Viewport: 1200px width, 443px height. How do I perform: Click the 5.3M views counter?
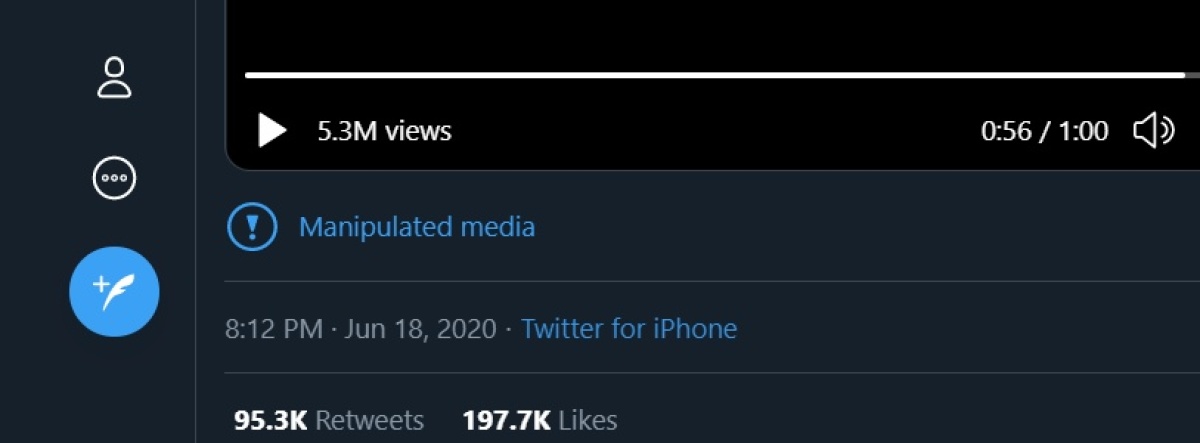(384, 131)
